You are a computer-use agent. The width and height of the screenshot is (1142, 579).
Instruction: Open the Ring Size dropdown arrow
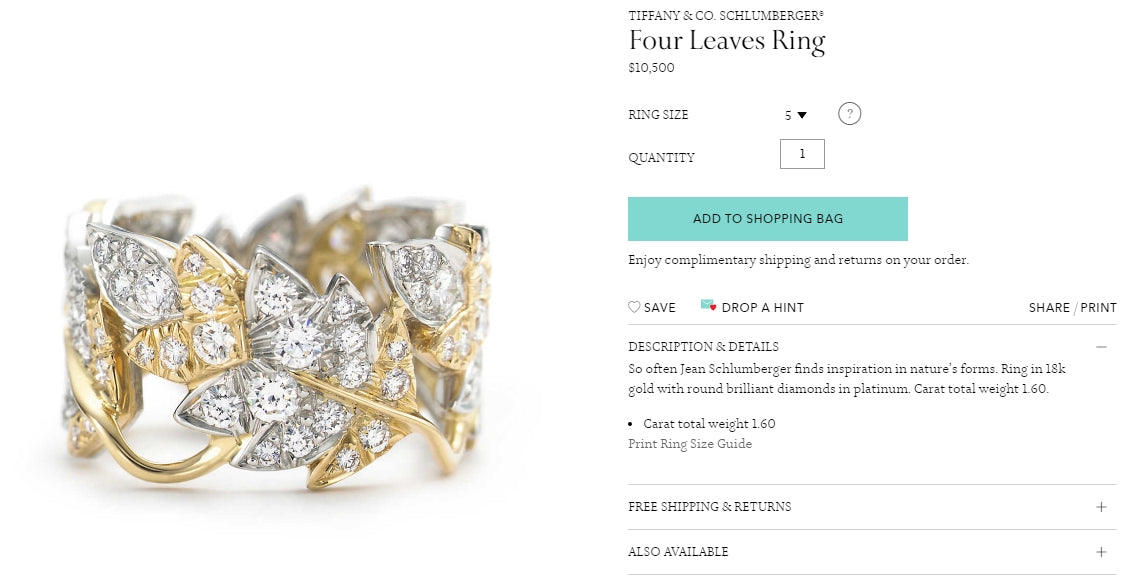(801, 115)
